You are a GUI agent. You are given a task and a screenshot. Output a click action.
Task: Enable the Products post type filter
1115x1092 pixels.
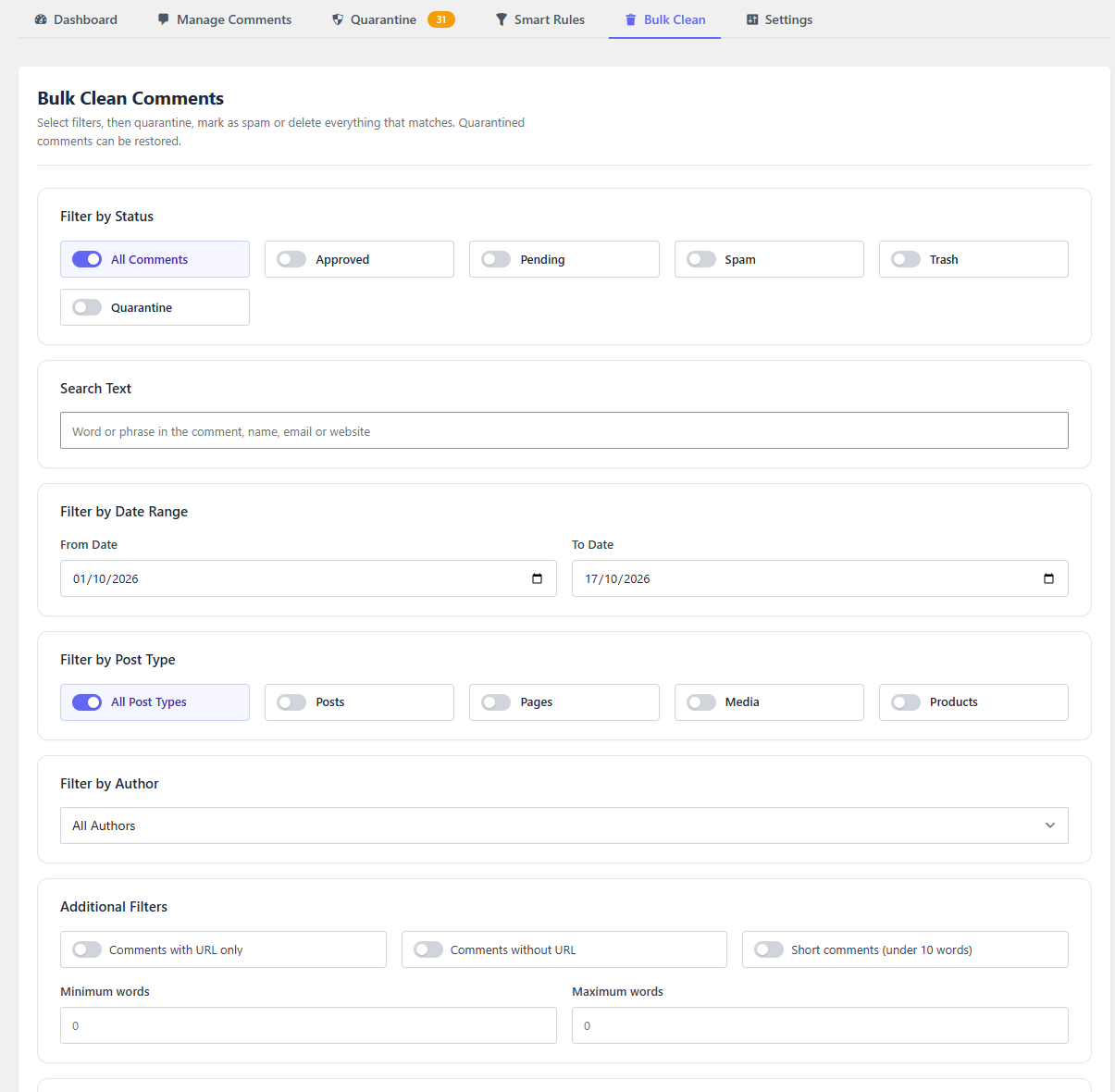(906, 702)
